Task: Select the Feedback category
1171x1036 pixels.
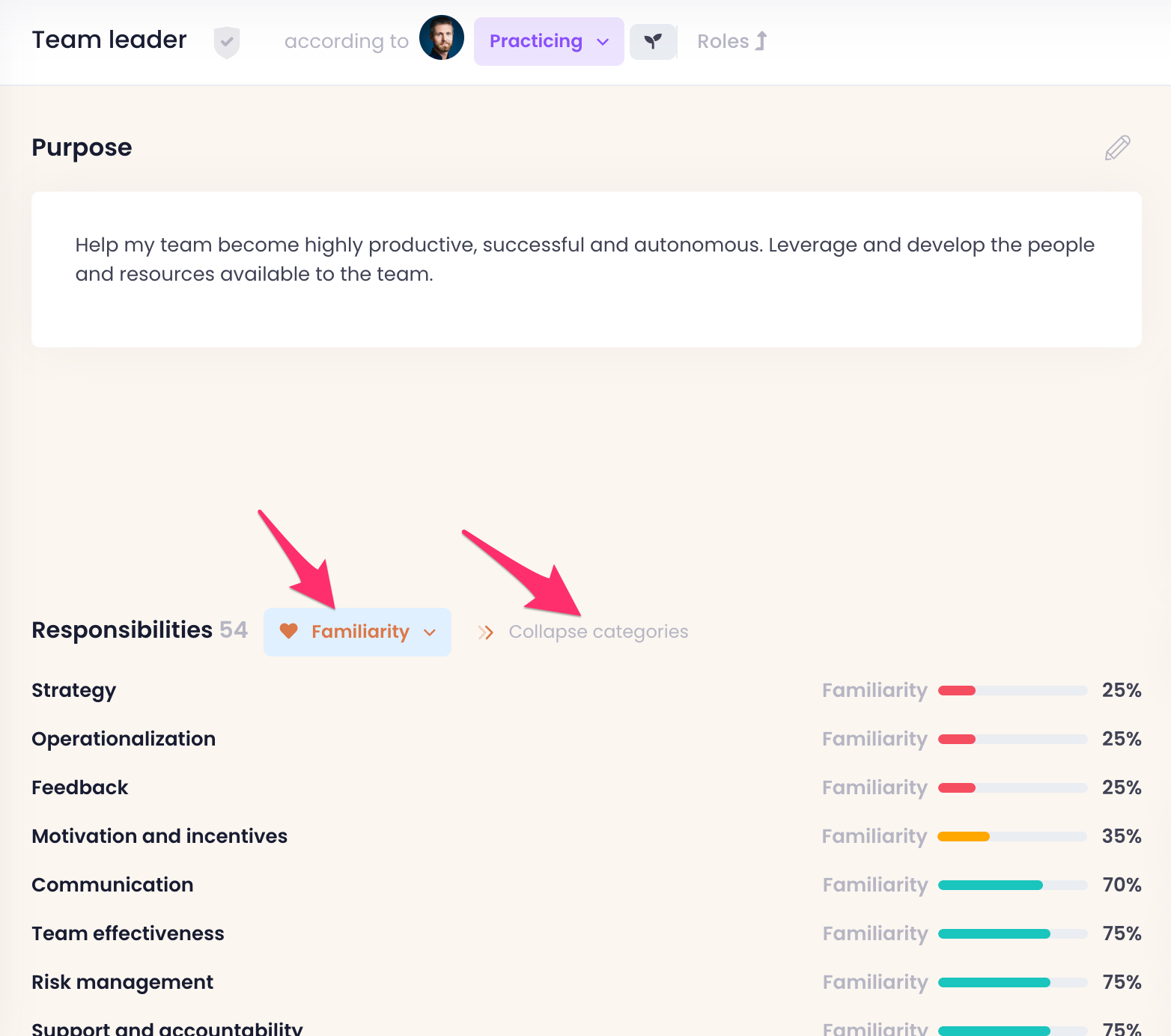Action: 80,787
